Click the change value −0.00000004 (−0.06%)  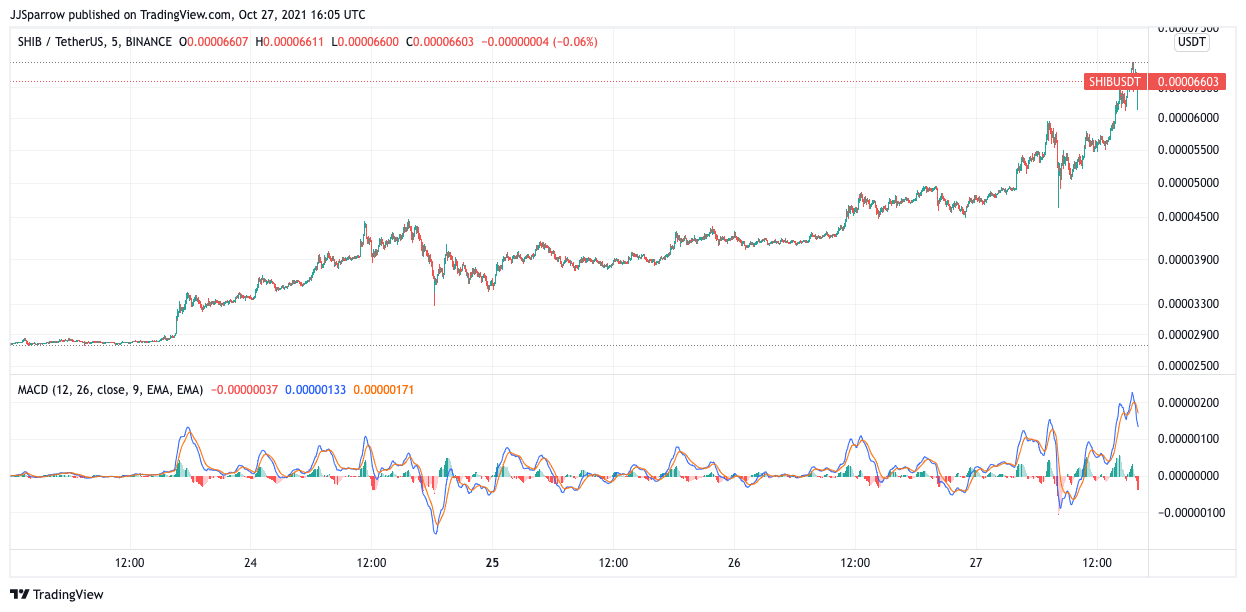pyautogui.click(x=539, y=42)
